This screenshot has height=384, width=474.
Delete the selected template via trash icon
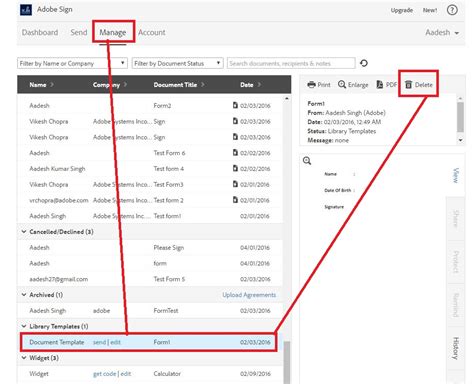click(x=408, y=85)
